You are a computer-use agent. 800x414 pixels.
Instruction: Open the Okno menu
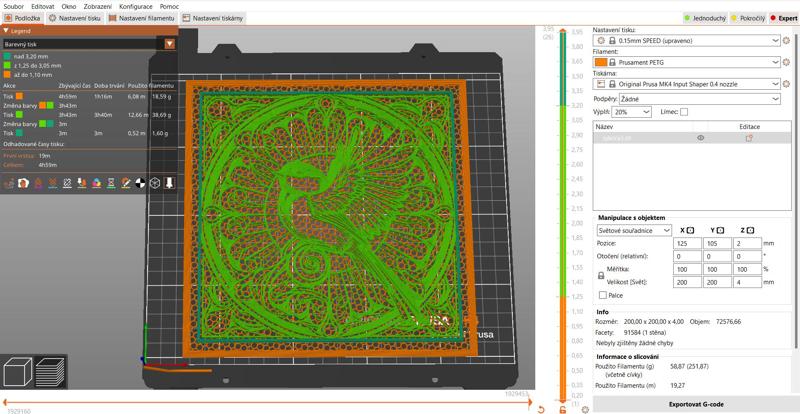(69, 7)
